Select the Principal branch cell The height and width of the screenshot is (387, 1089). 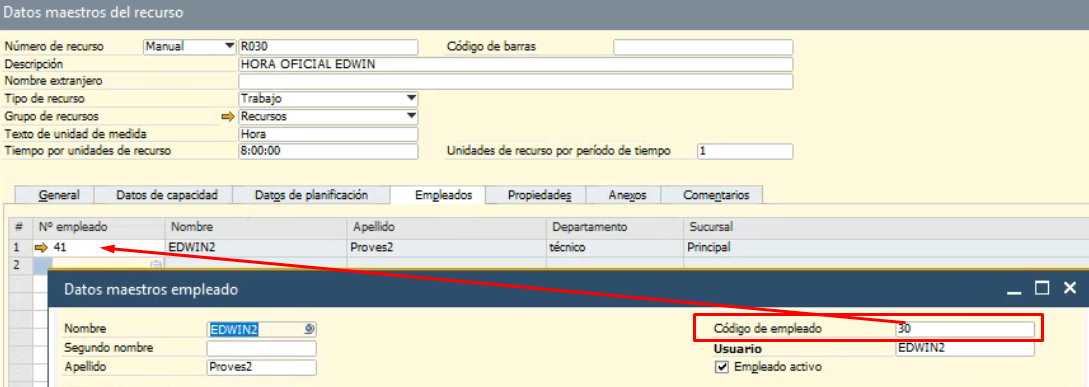[886, 247]
